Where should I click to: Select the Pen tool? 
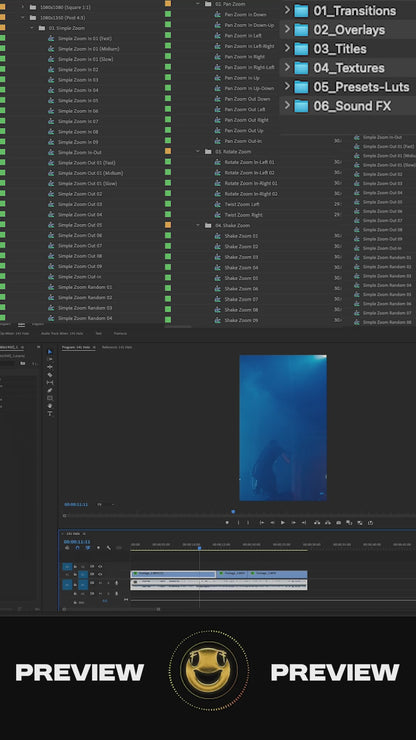pyautogui.click(x=50, y=390)
